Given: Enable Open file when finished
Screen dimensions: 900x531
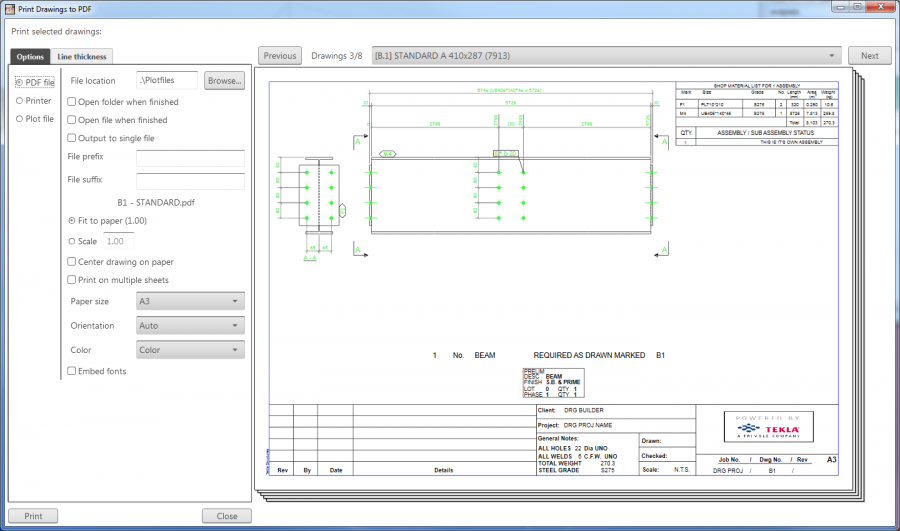Looking at the screenshot, I should tap(72, 120).
